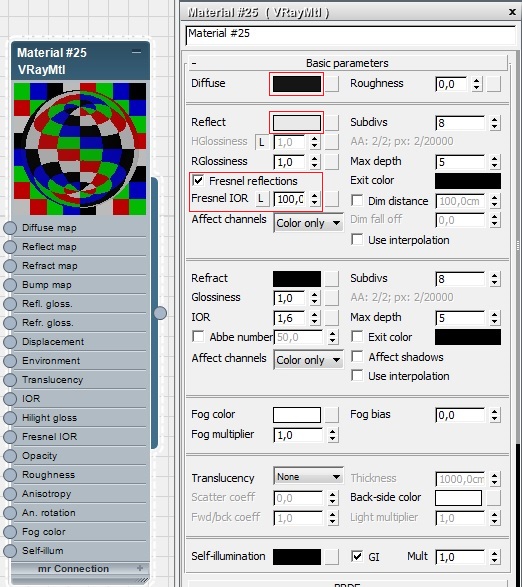Image resolution: width=522 pixels, height=587 pixels.
Task: Click the Fresnel IOR input socket
Action: point(10,437)
